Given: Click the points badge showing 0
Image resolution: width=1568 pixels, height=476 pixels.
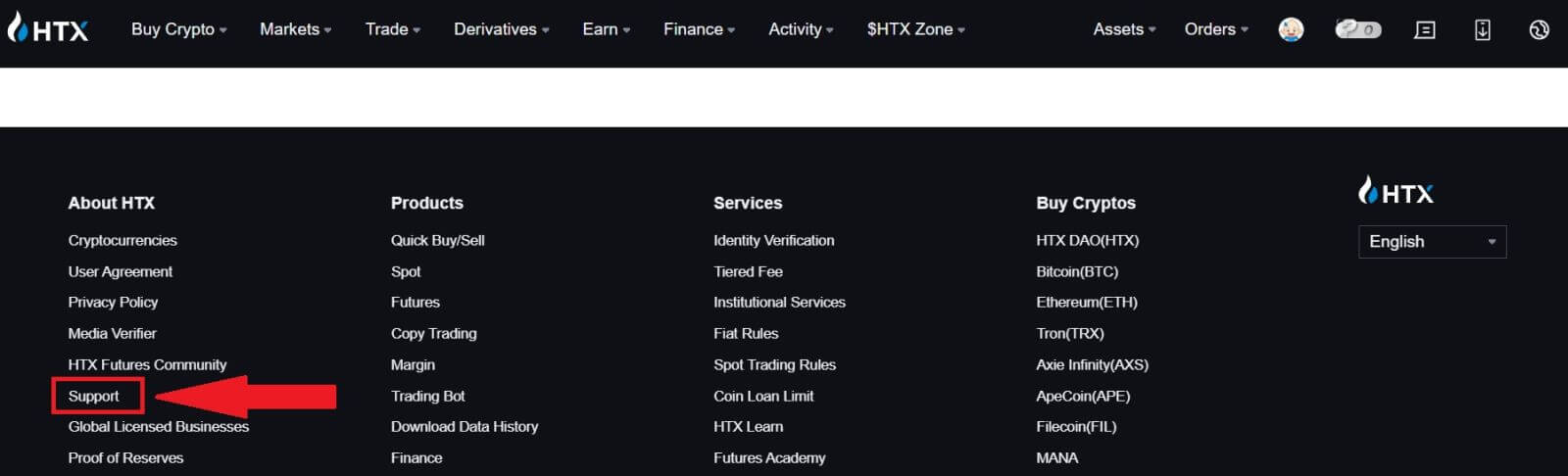Looking at the screenshot, I should coord(1357,29).
